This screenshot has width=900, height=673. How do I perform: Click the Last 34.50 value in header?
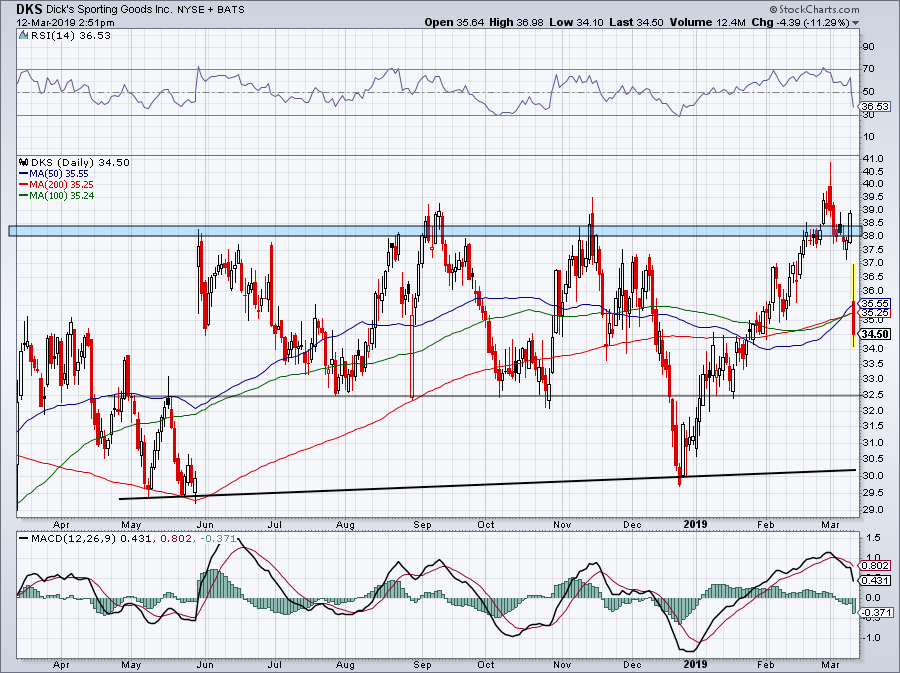(636, 22)
